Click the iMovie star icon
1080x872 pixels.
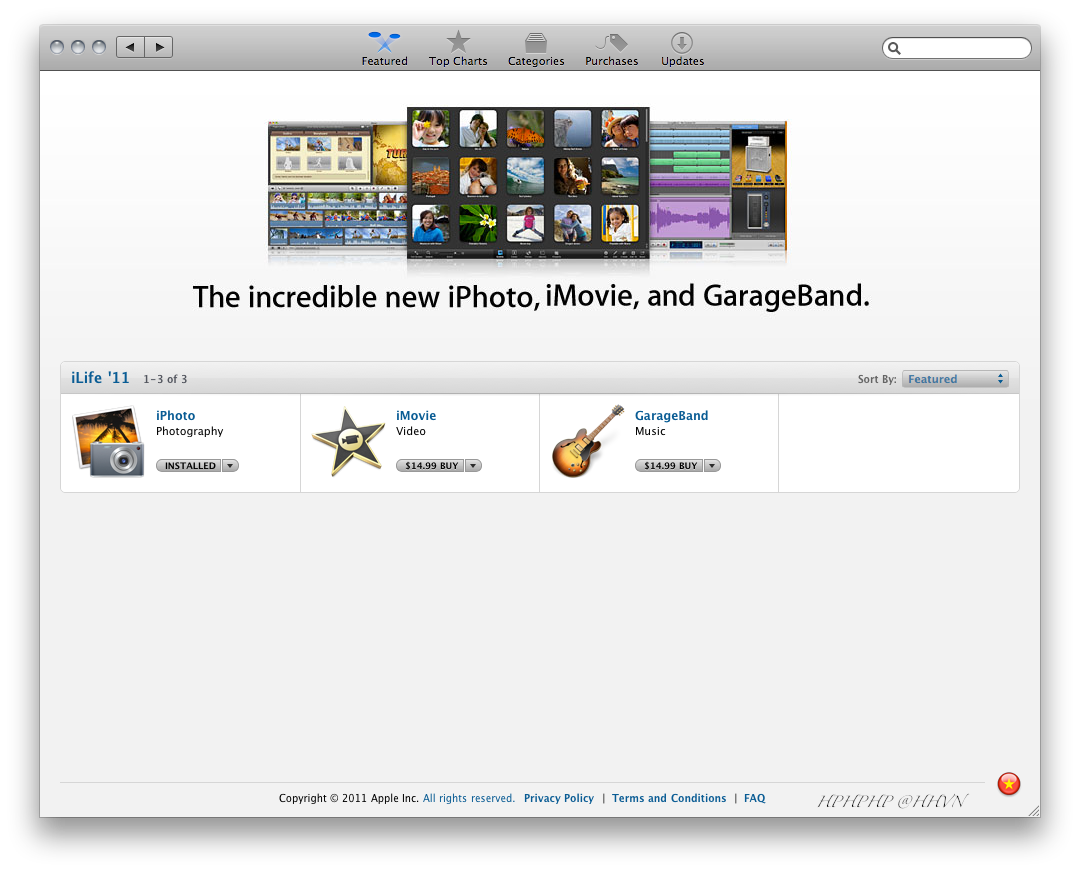pos(349,440)
